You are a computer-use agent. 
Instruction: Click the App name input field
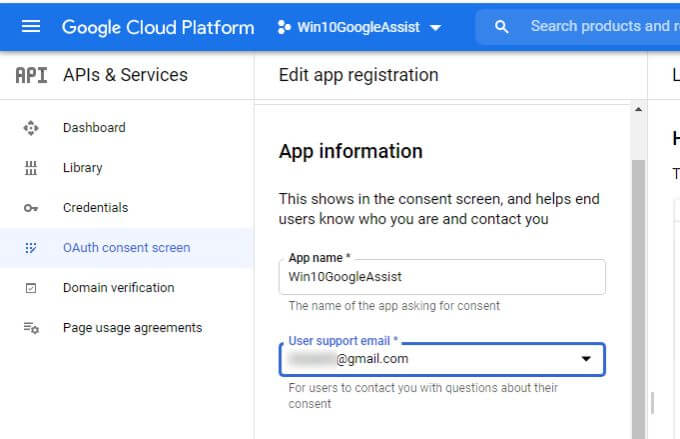(x=441, y=277)
